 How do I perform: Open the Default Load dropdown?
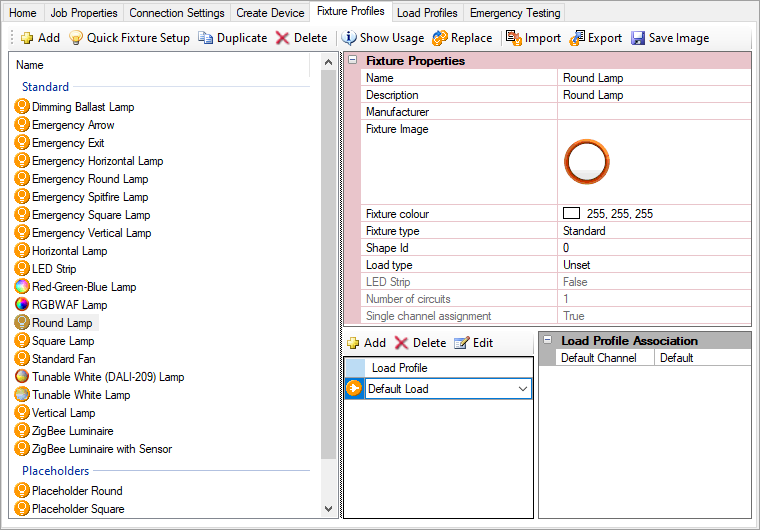click(x=522, y=389)
